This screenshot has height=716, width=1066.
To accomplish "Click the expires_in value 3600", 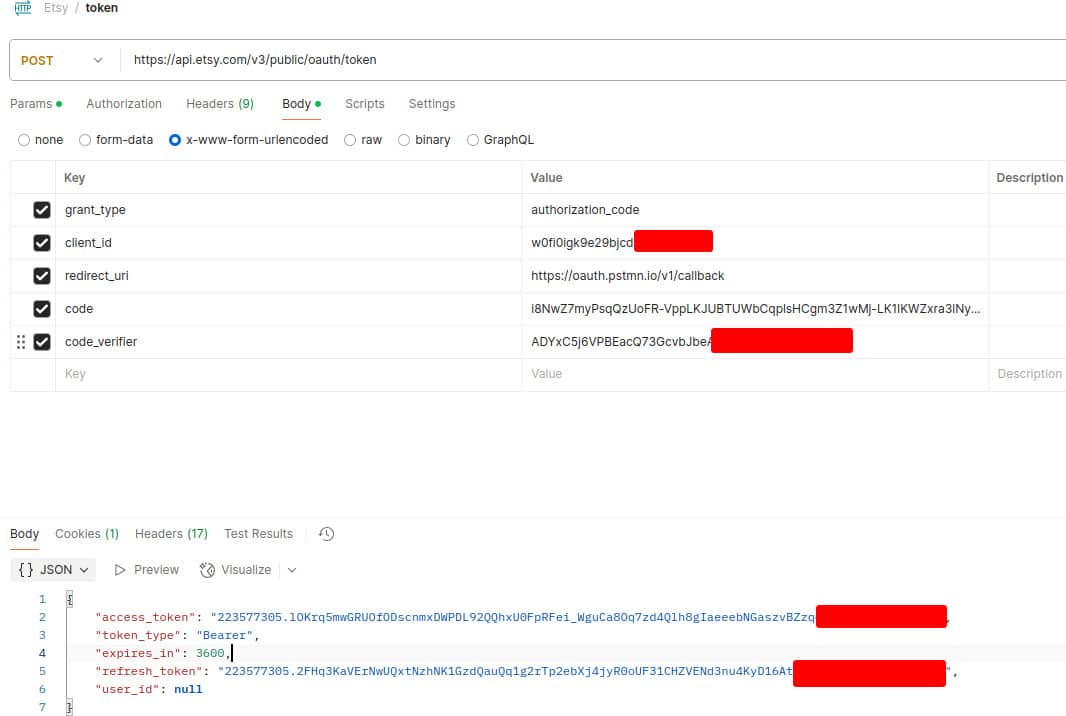I will [x=210, y=653].
